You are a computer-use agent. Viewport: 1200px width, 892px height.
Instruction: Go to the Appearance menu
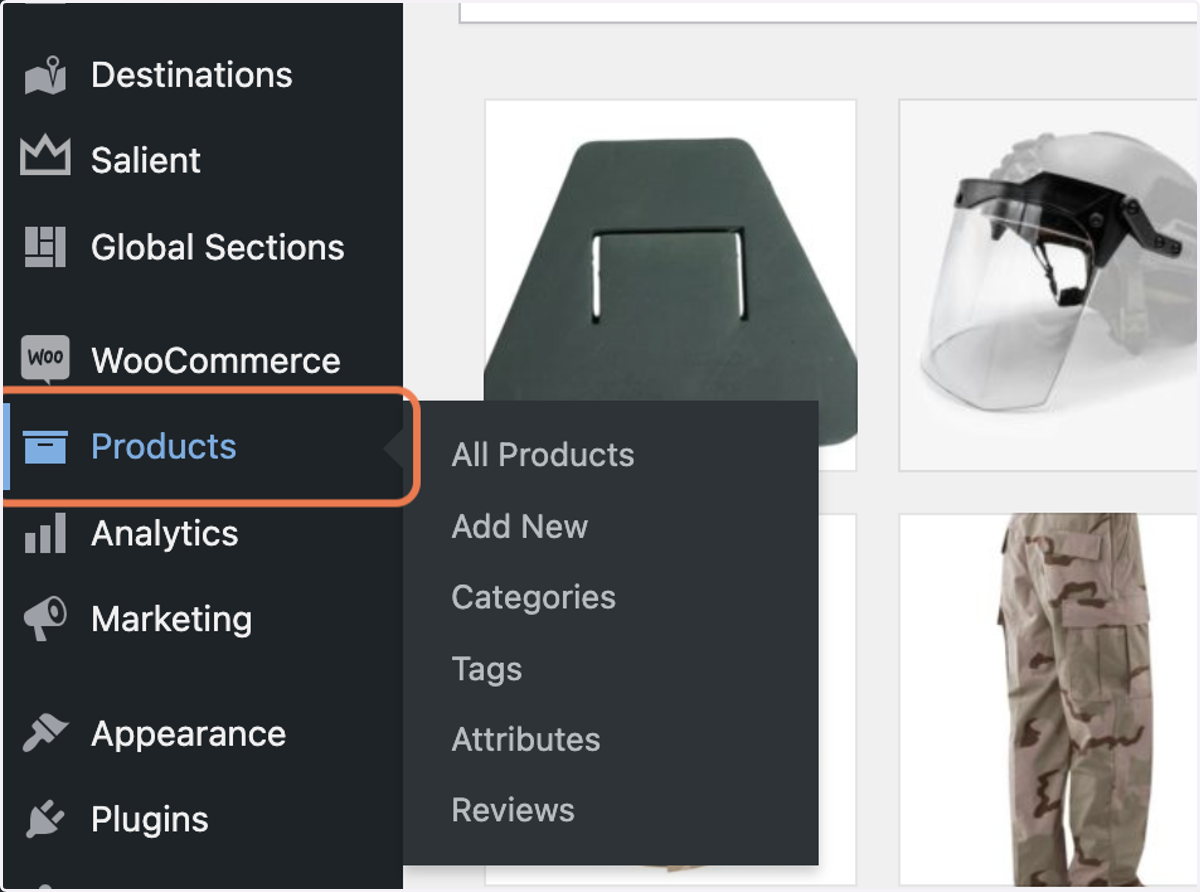tap(189, 734)
